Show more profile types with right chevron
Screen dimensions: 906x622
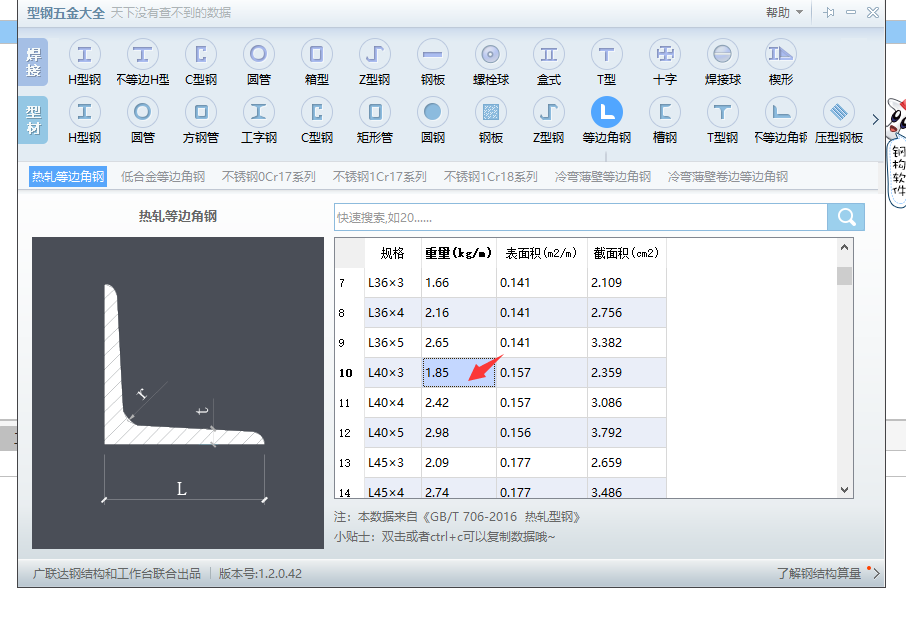[x=875, y=120]
